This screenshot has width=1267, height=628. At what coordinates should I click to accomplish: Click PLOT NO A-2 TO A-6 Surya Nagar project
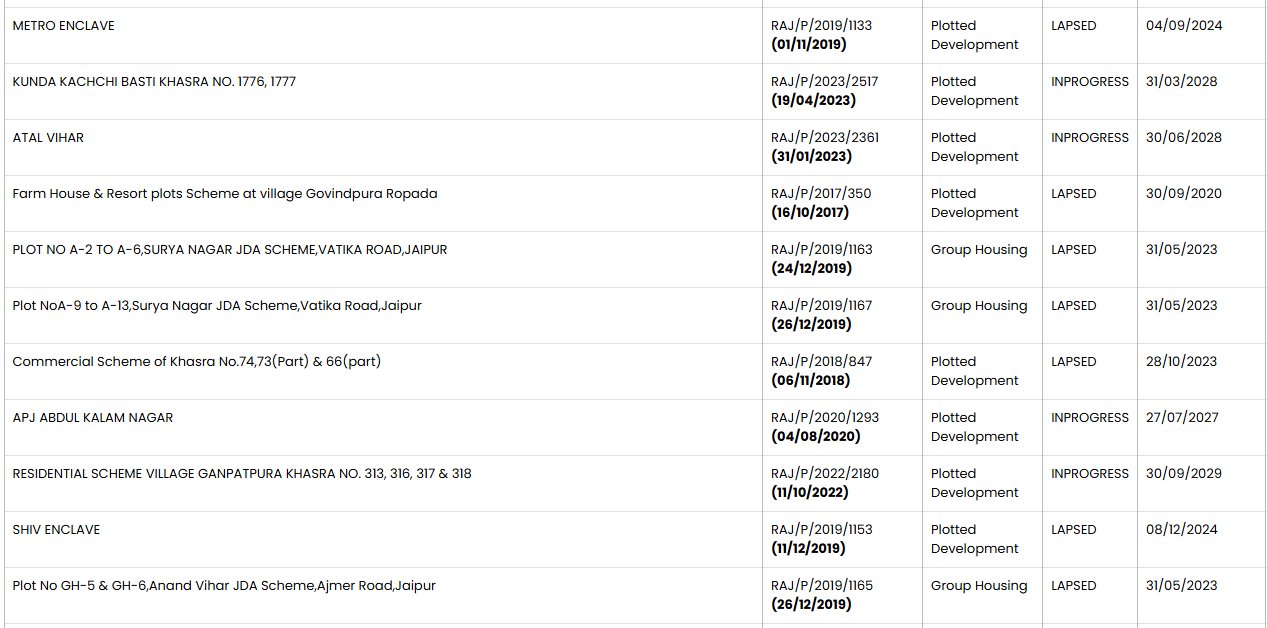point(230,250)
